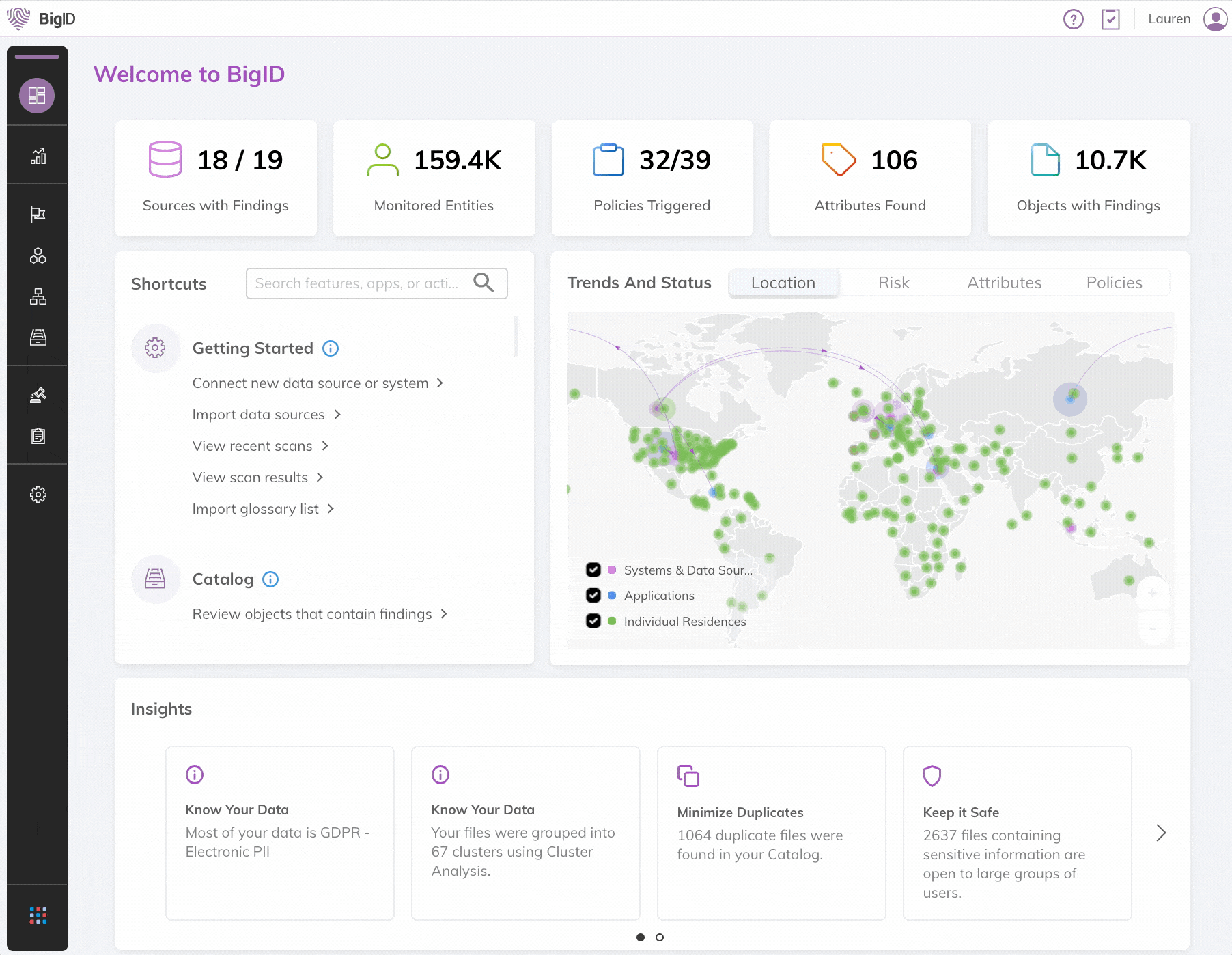Select the first Insights carousel page dot
1232x955 pixels.
pyautogui.click(x=641, y=937)
